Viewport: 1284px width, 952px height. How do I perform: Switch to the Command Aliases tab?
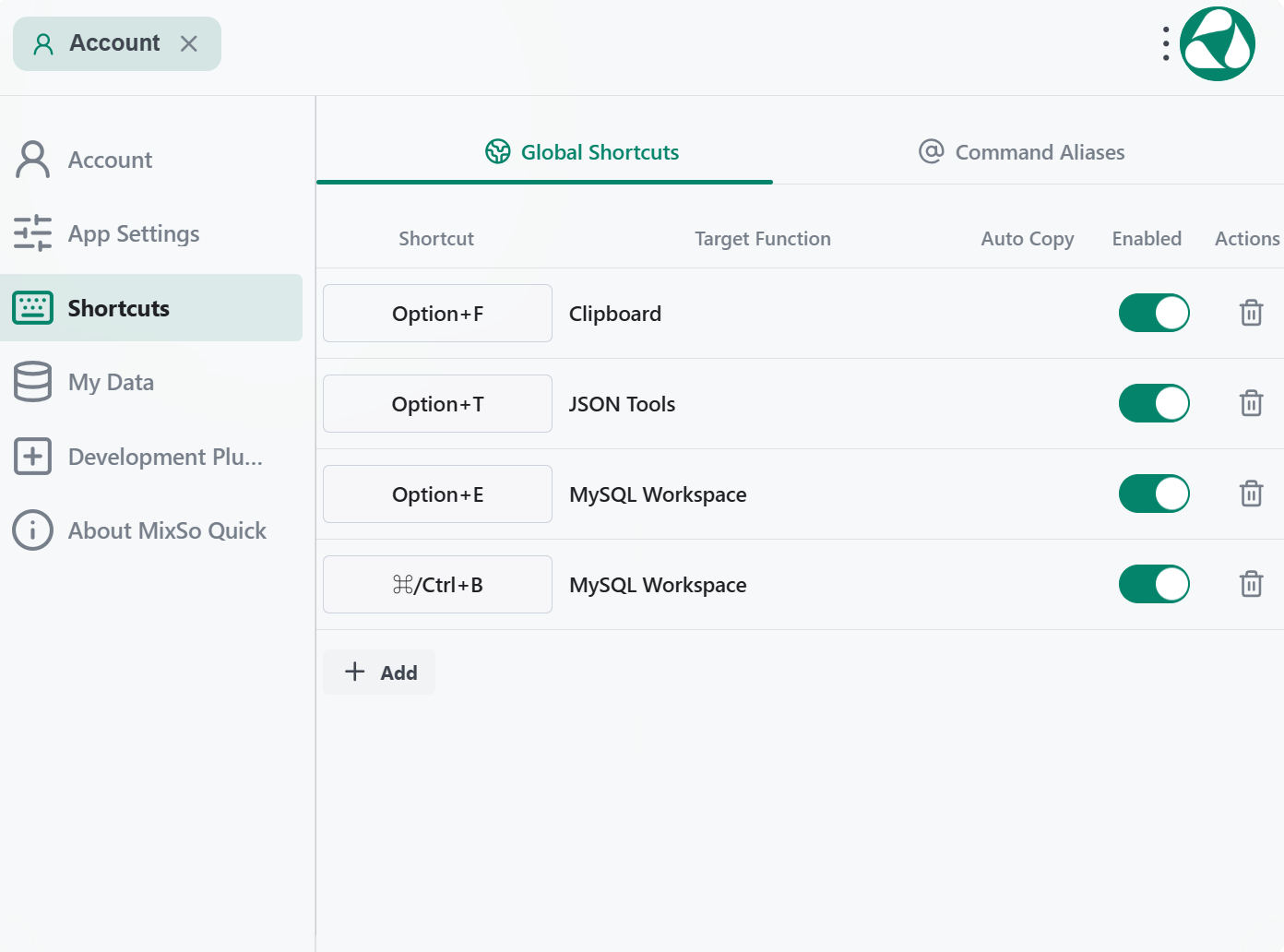click(1022, 152)
